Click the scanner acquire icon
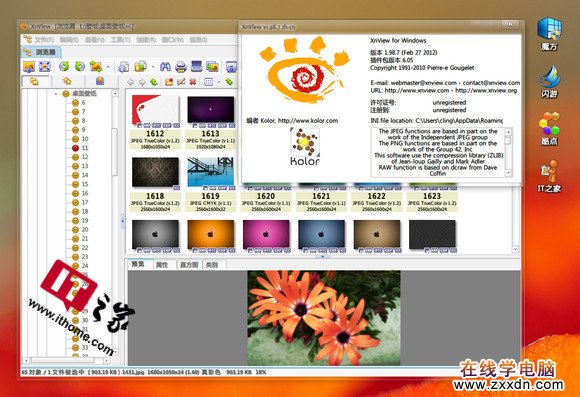 click(x=196, y=67)
